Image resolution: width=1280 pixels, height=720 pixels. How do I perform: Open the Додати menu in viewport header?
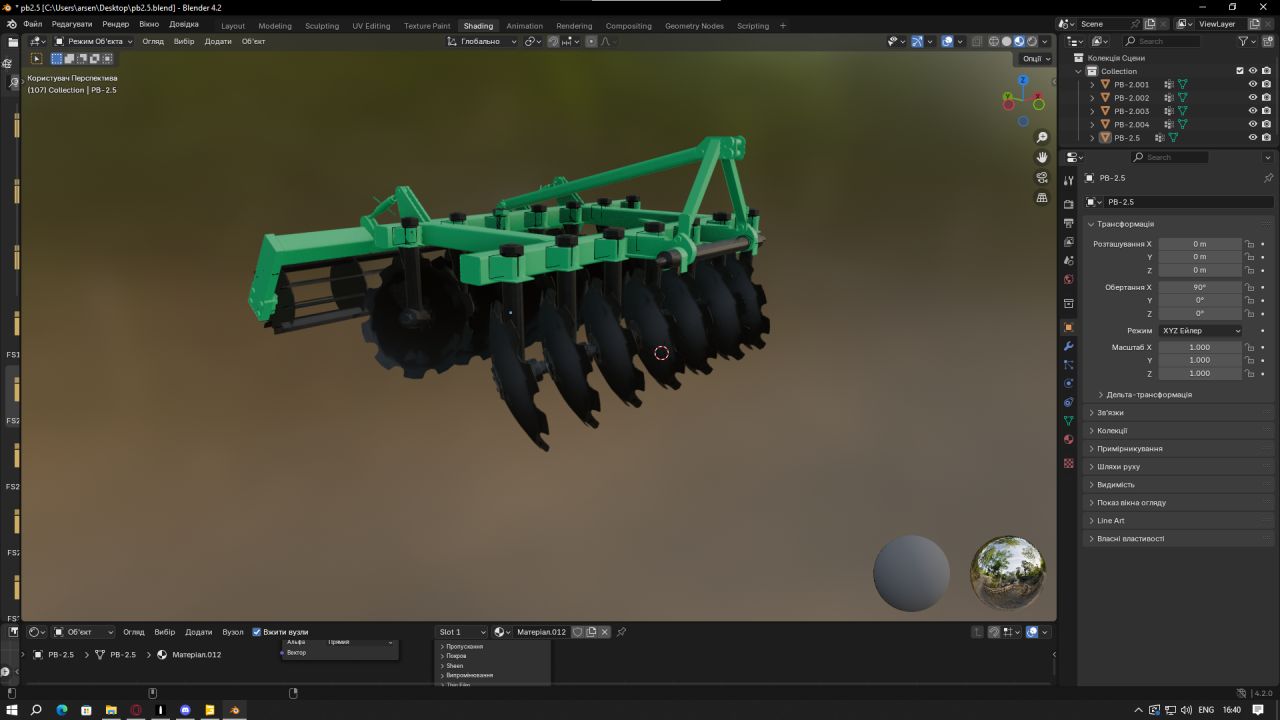click(x=218, y=41)
